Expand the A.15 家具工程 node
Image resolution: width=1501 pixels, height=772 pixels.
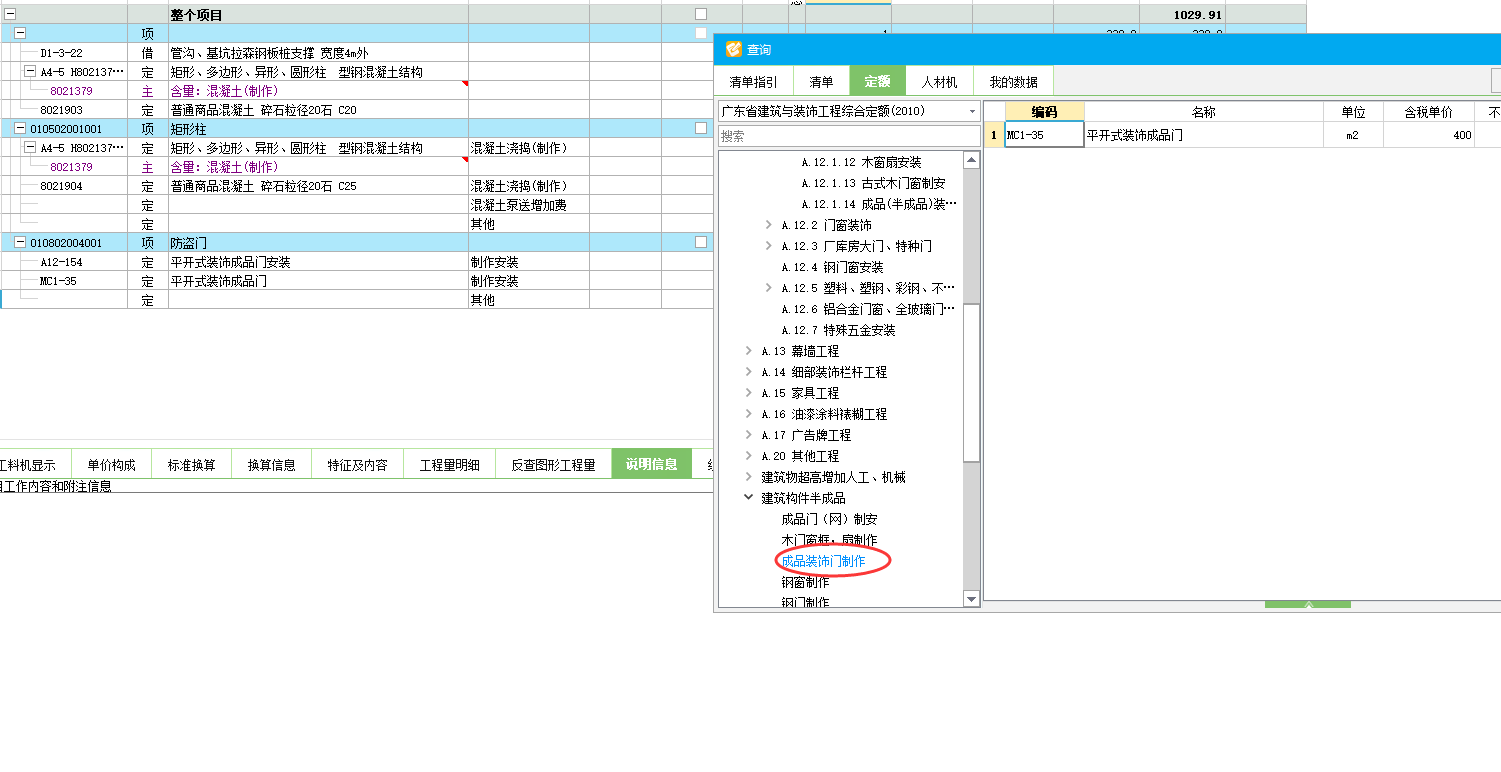[x=748, y=393]
